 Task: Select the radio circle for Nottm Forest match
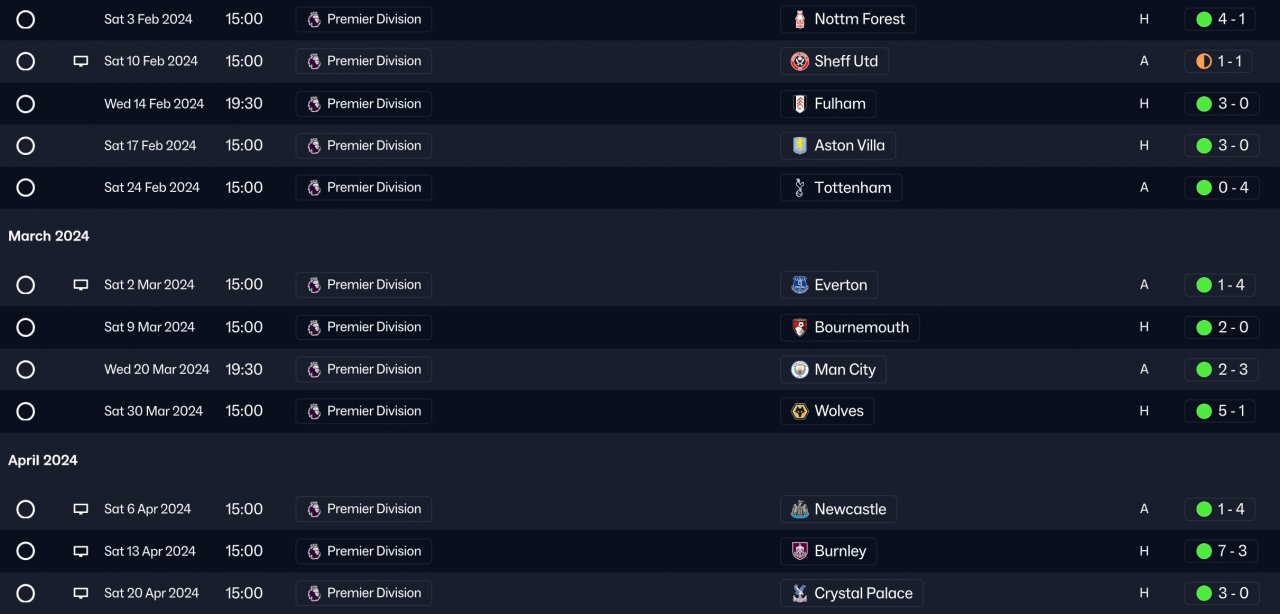[x=26, y=19]
